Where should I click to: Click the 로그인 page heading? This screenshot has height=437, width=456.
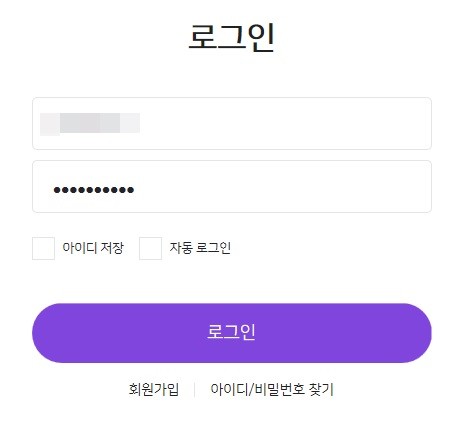point(232,37)
